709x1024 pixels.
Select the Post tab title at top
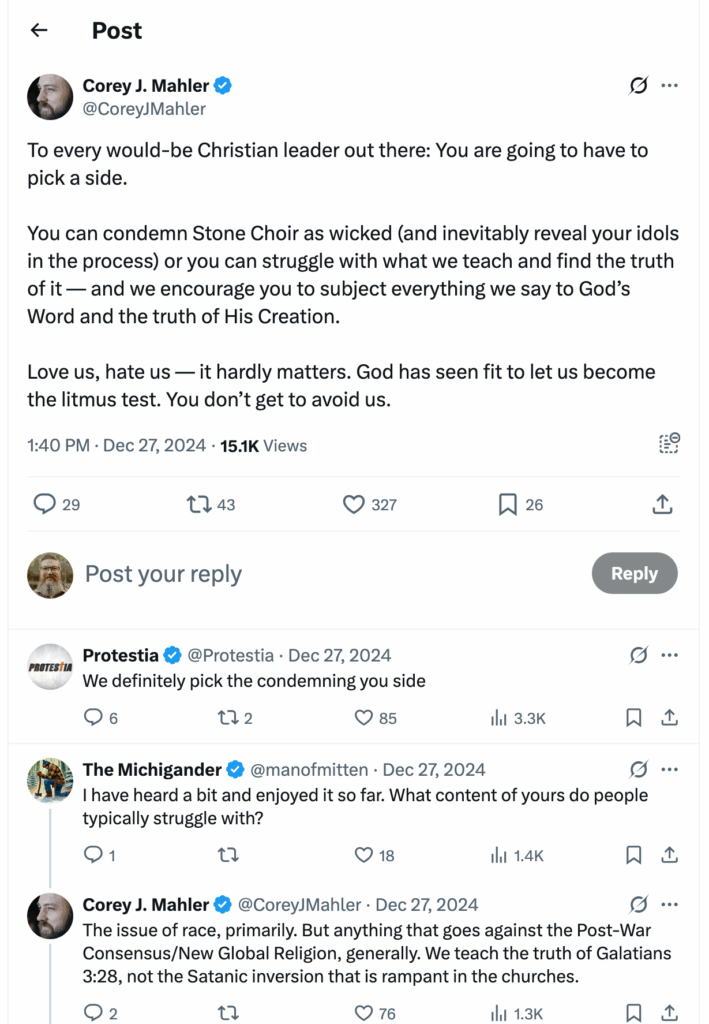pos(117,30)
